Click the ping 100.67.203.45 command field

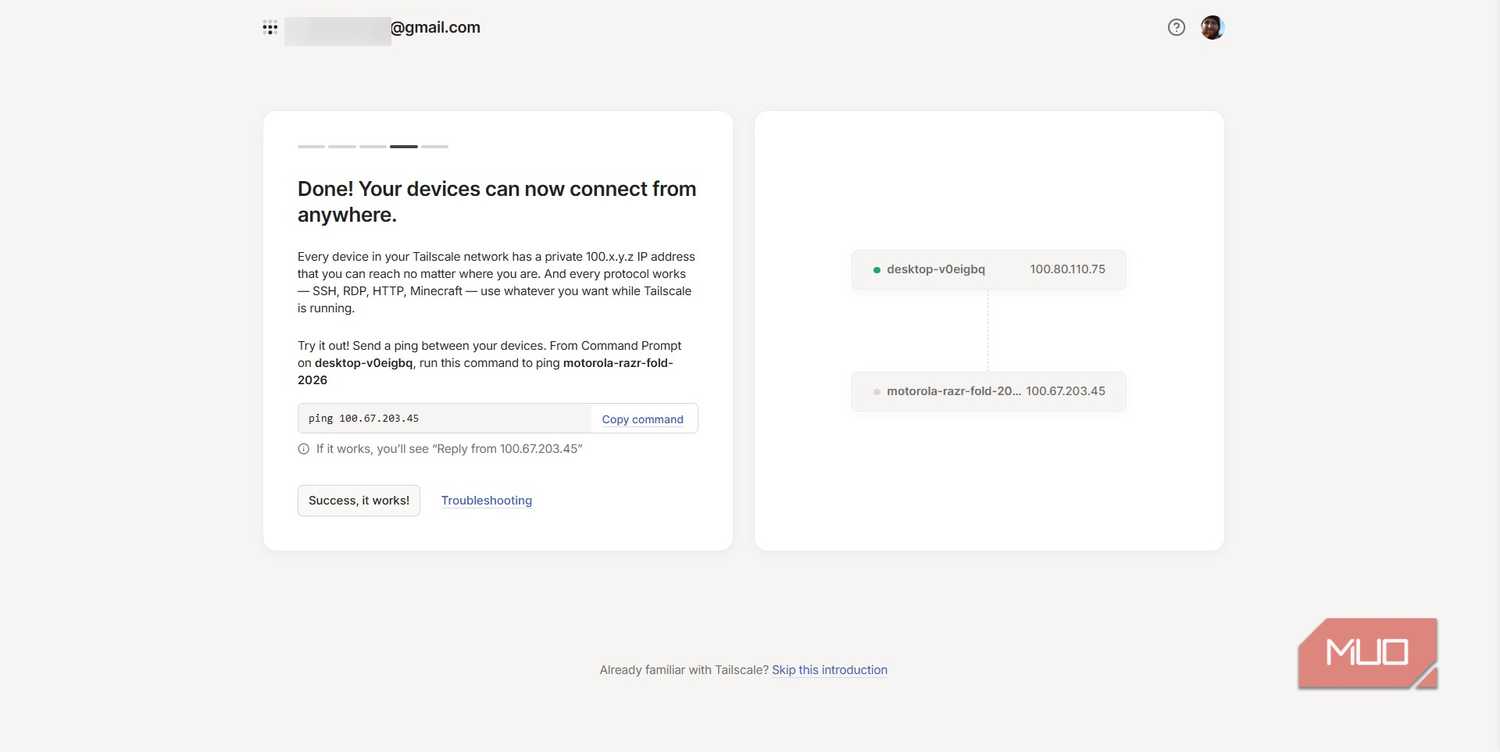[x=444, y=418]
